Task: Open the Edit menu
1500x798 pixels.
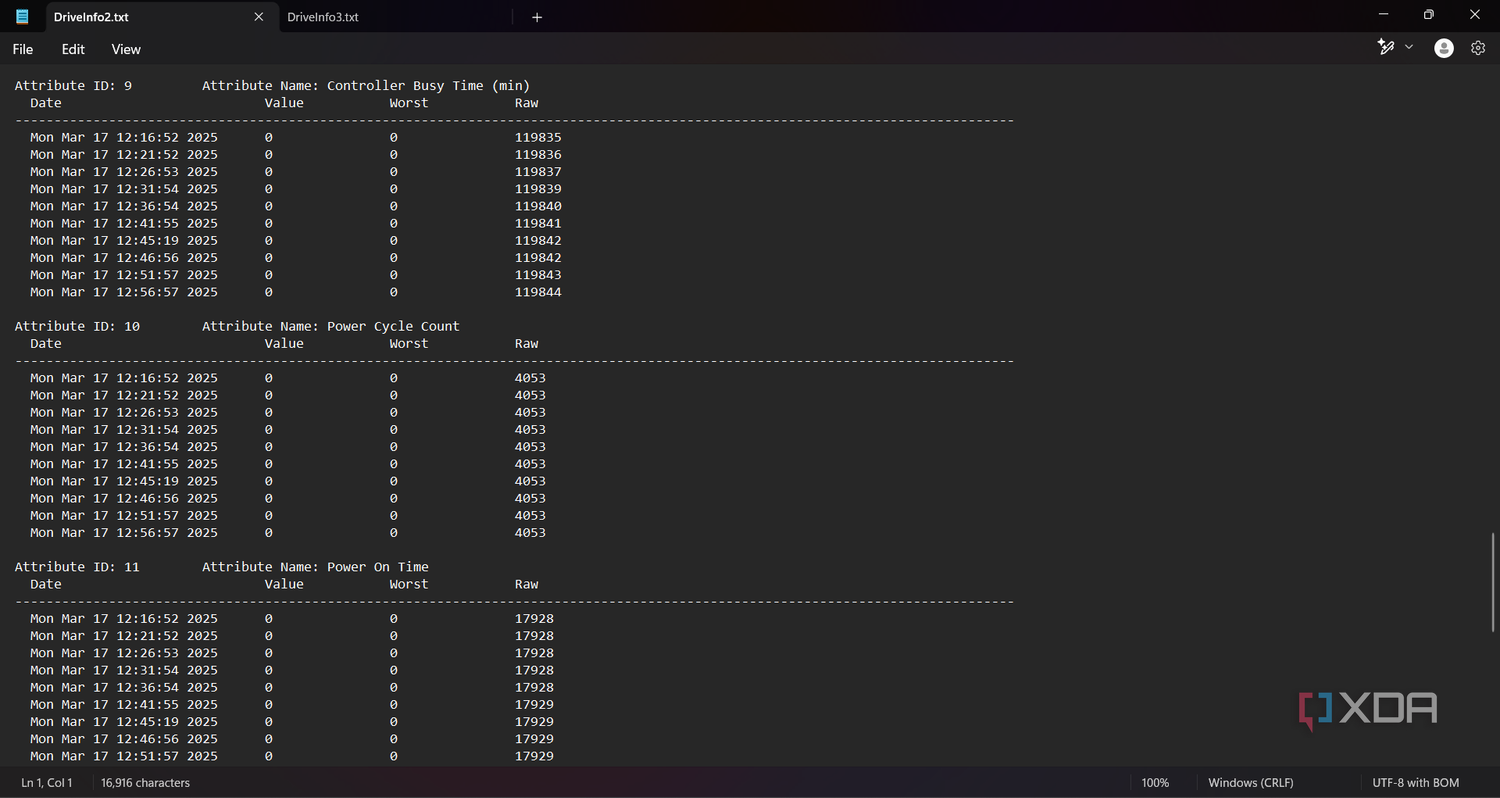Action: (x=73, y=49)
